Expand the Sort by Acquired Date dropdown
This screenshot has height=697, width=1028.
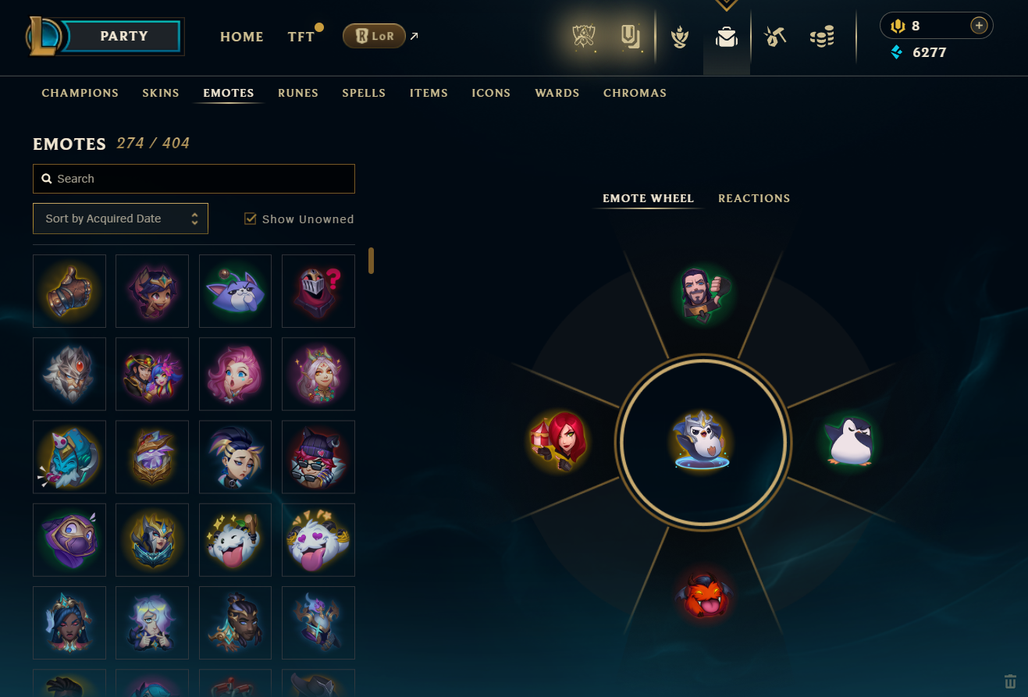121,218
